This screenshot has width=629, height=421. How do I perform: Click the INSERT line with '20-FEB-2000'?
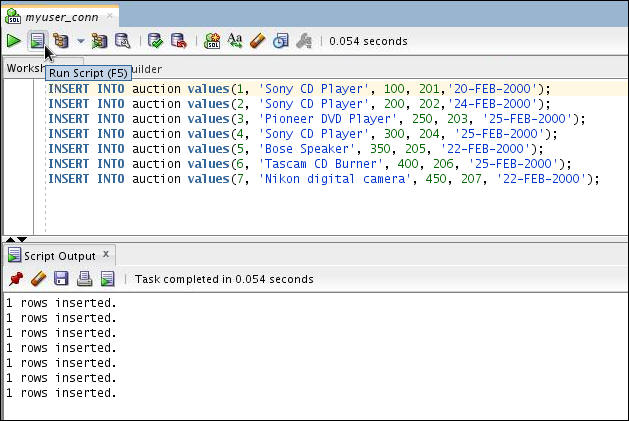299,88
